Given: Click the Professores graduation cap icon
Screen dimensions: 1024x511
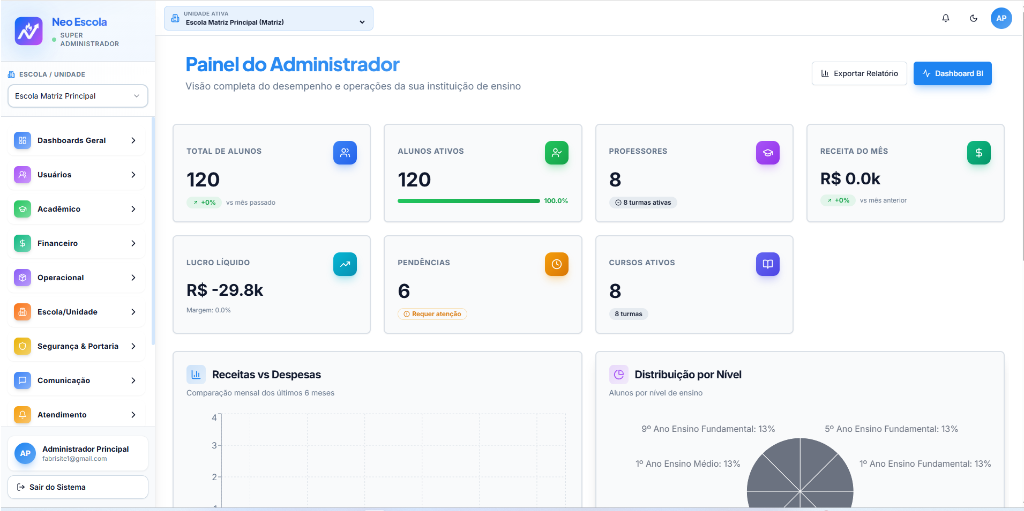Looking at the screenshot, I should [768, 153].
